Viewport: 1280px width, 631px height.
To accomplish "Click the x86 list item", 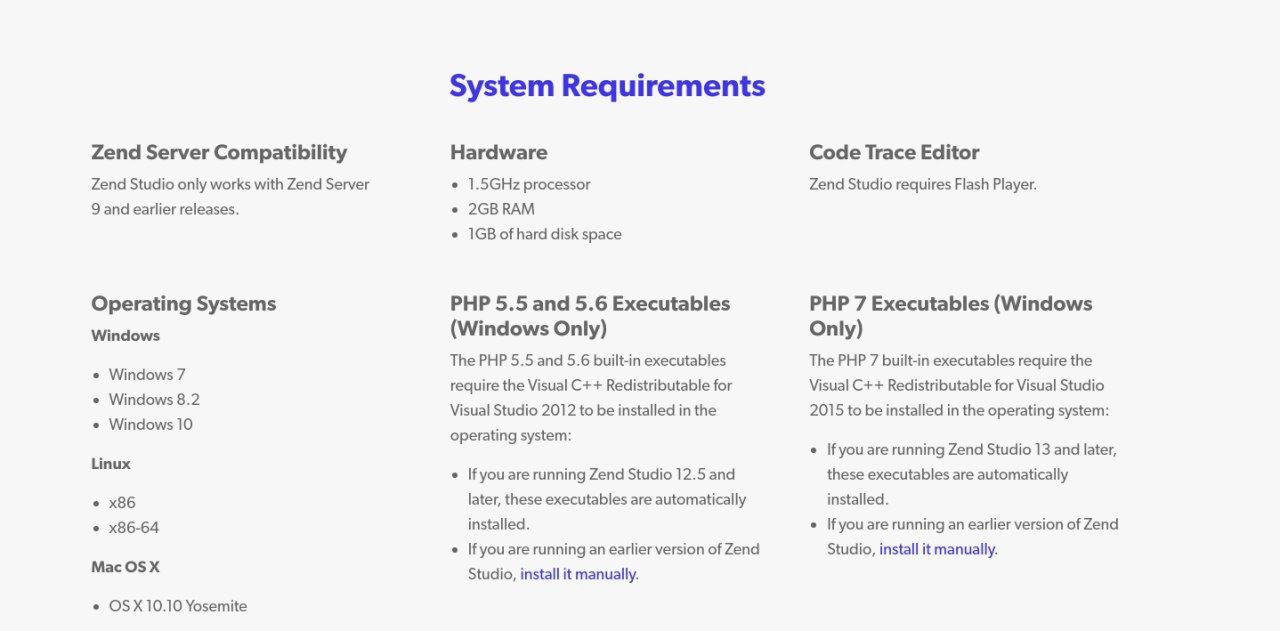I will coord(122,502).
